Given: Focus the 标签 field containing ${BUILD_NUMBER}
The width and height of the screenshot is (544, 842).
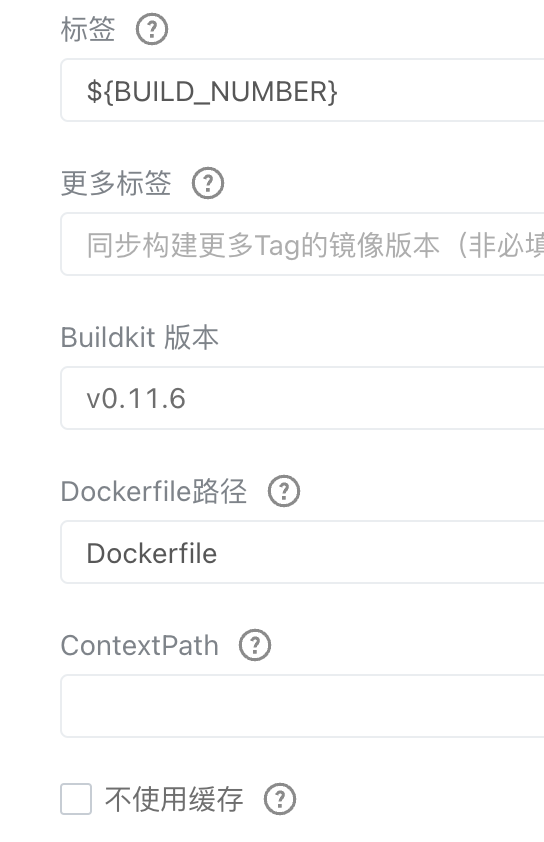Looking at the screenshot, I should pyautogui.click(x=302, y=90).
